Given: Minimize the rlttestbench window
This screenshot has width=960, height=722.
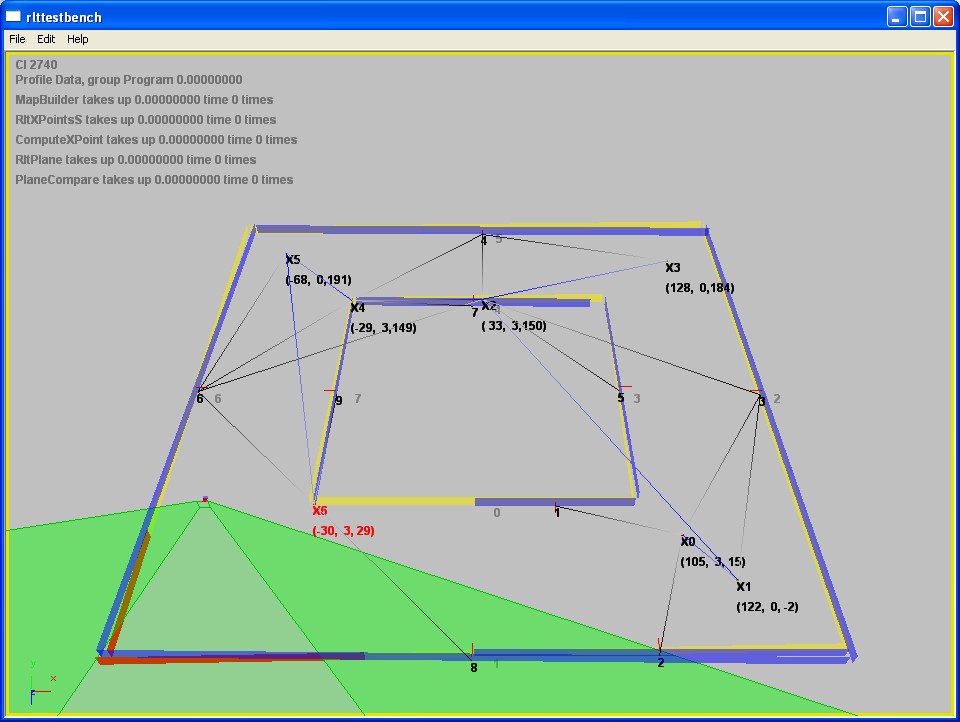Looking at the screenshot, I should pos(897,16).
